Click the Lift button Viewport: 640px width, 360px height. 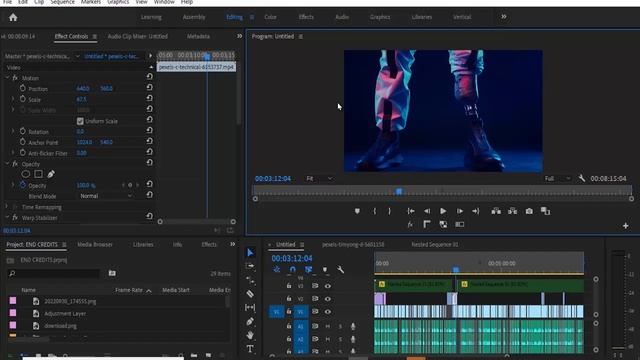(x=496, y=211)
